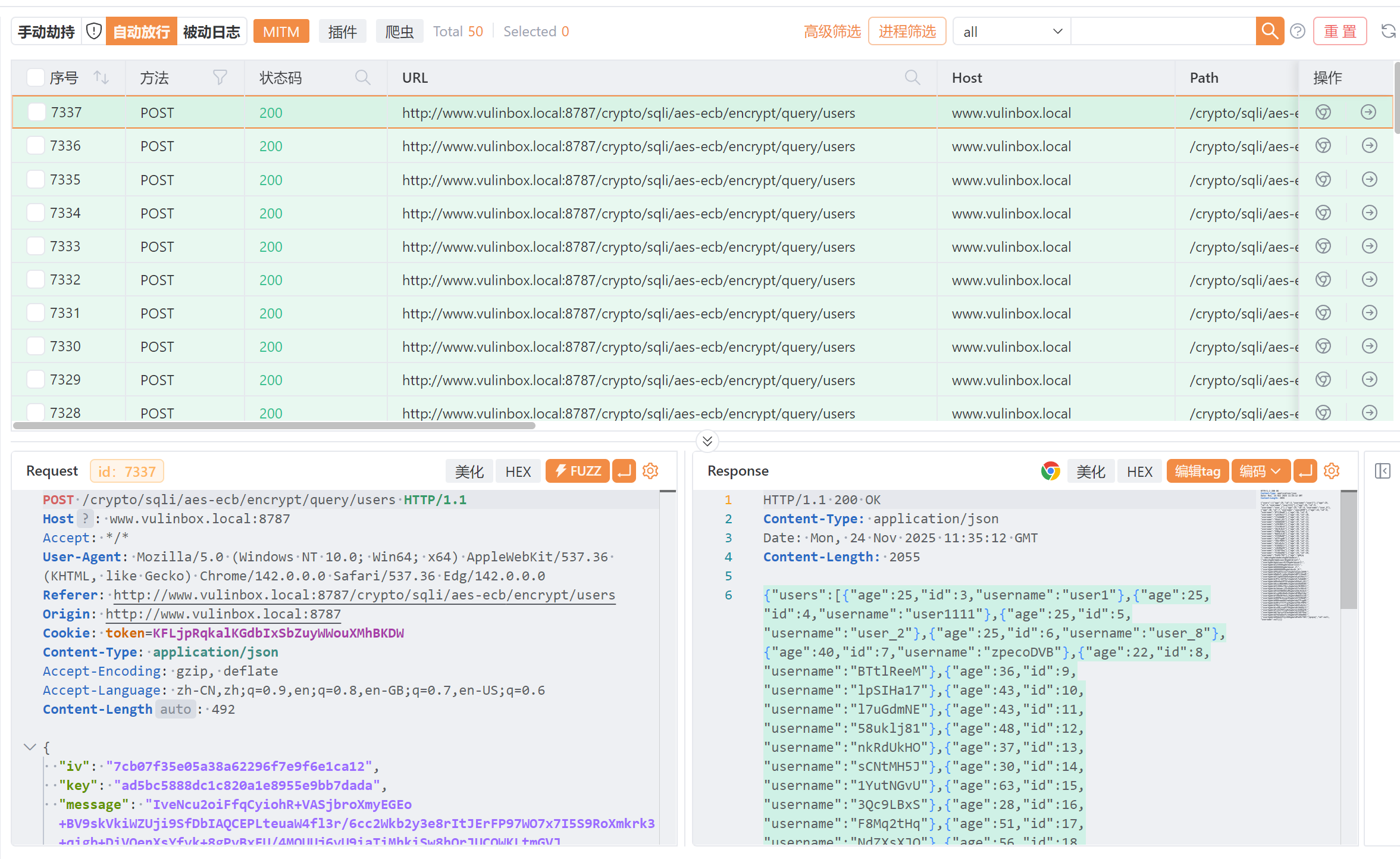
Task: Collapse the Response panel with the side icon
Action: click(x=1383, y=471)
